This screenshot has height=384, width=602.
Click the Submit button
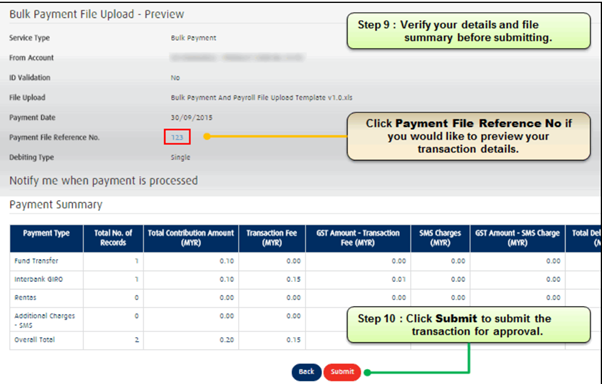point(342,372)
